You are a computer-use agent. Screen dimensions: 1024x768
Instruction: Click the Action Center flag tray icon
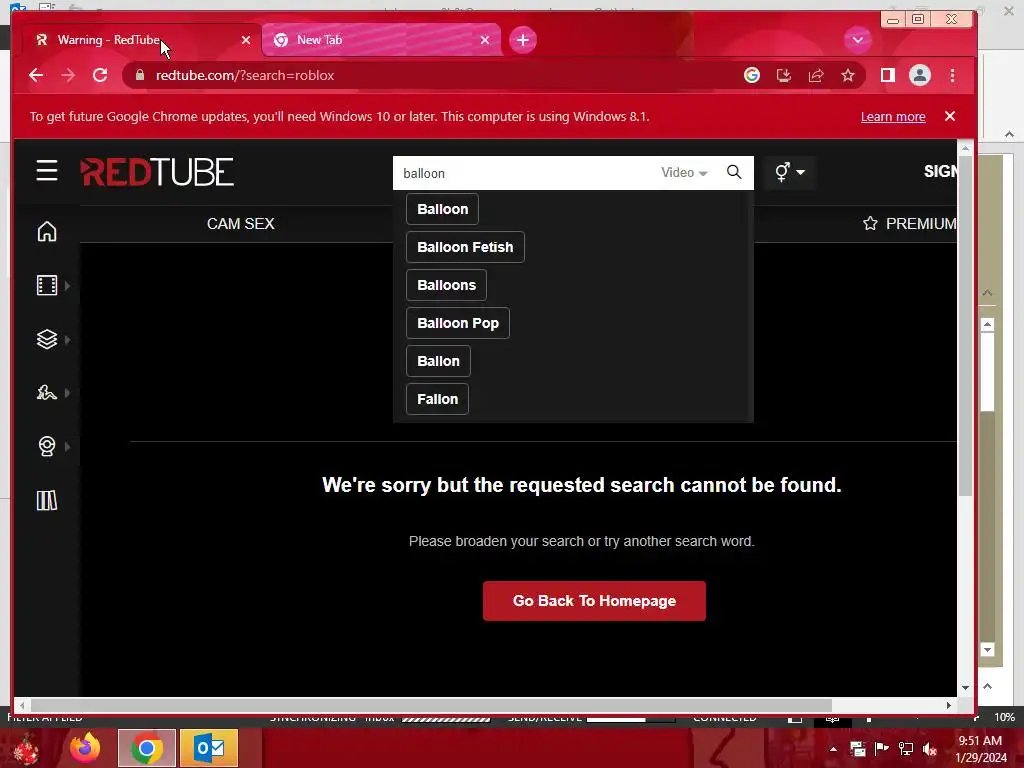pos(882,748)
